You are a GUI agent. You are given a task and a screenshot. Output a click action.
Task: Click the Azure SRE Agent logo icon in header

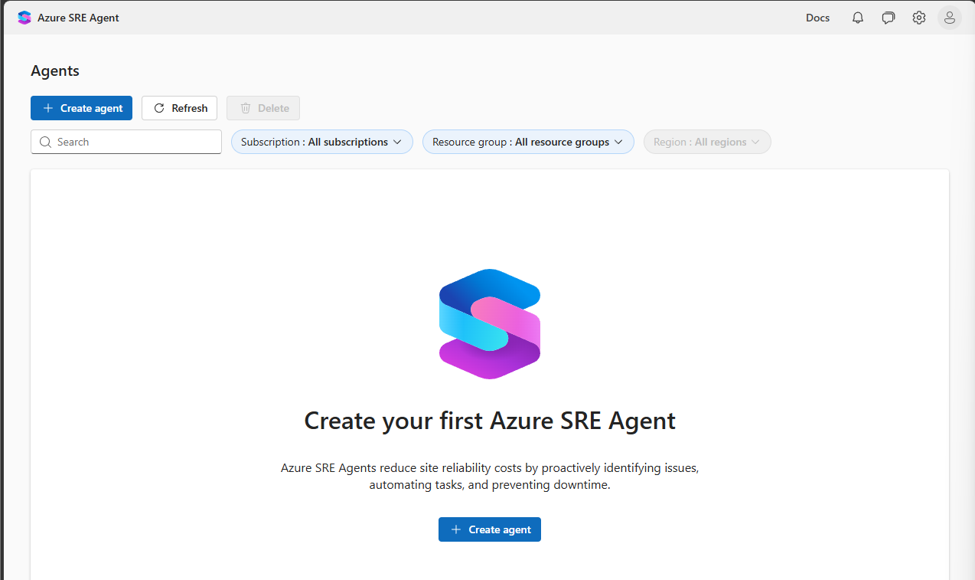pyautogui.click(x=24, y=17)
